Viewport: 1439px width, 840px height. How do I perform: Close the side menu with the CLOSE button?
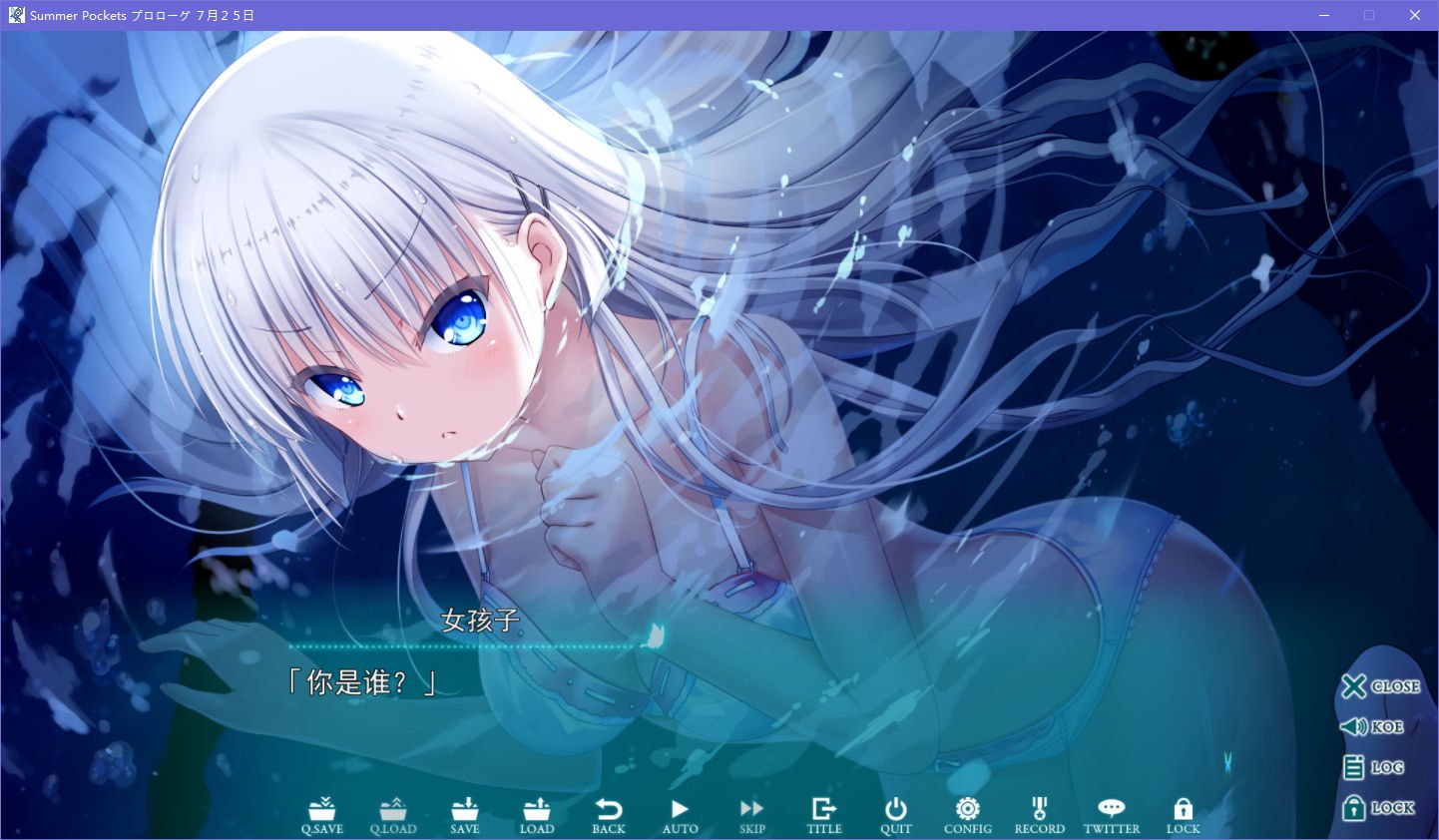[1382, 686]
